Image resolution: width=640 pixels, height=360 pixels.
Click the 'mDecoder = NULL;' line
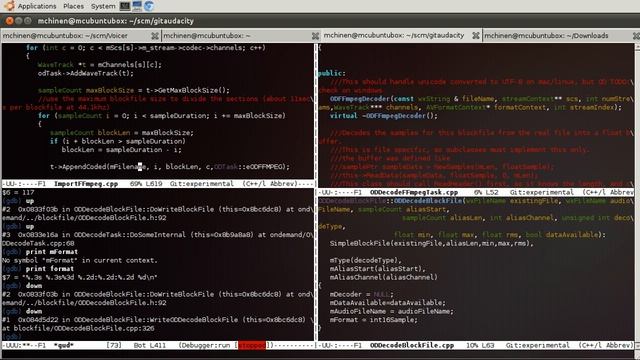coord(361,294)
